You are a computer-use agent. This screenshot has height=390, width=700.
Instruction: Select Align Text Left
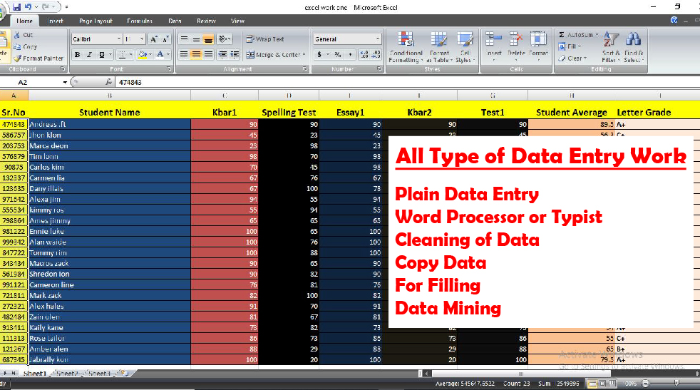coord(184,54)
